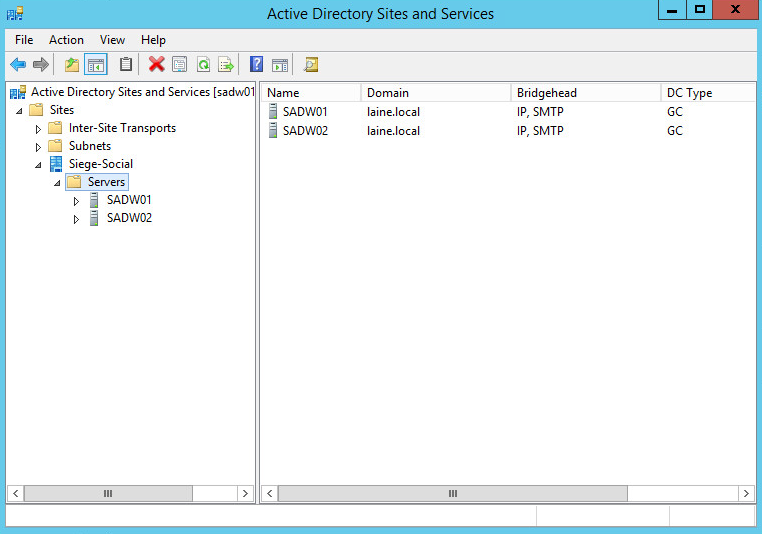This screenshot has width=762, height=534.
Task: Click SADW02 server icon in tree
Action: point(94,218)
